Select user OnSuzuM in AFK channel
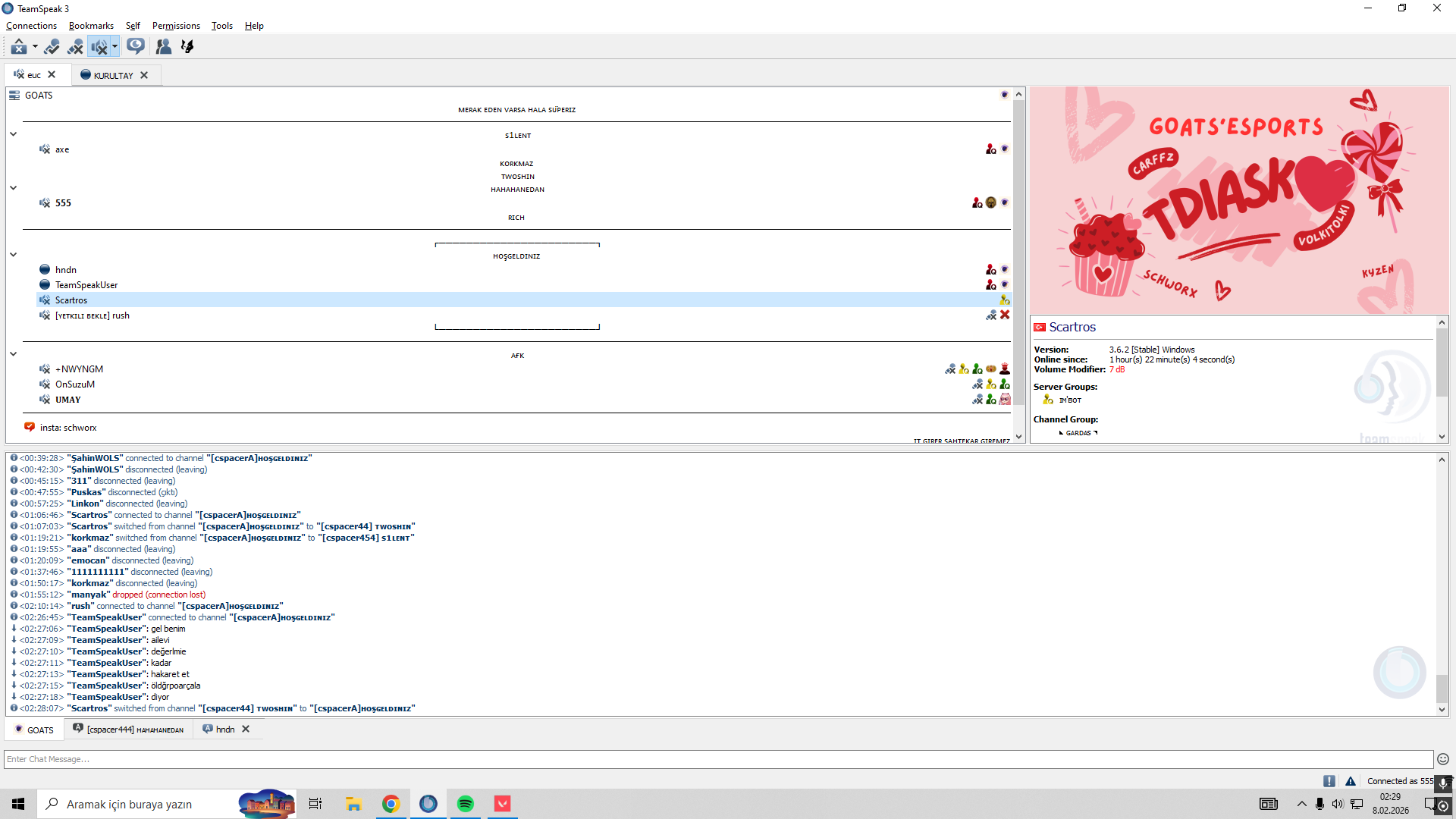Image resolution: width=1456 pixels, height=819 pixels. (x=75, y=384)
